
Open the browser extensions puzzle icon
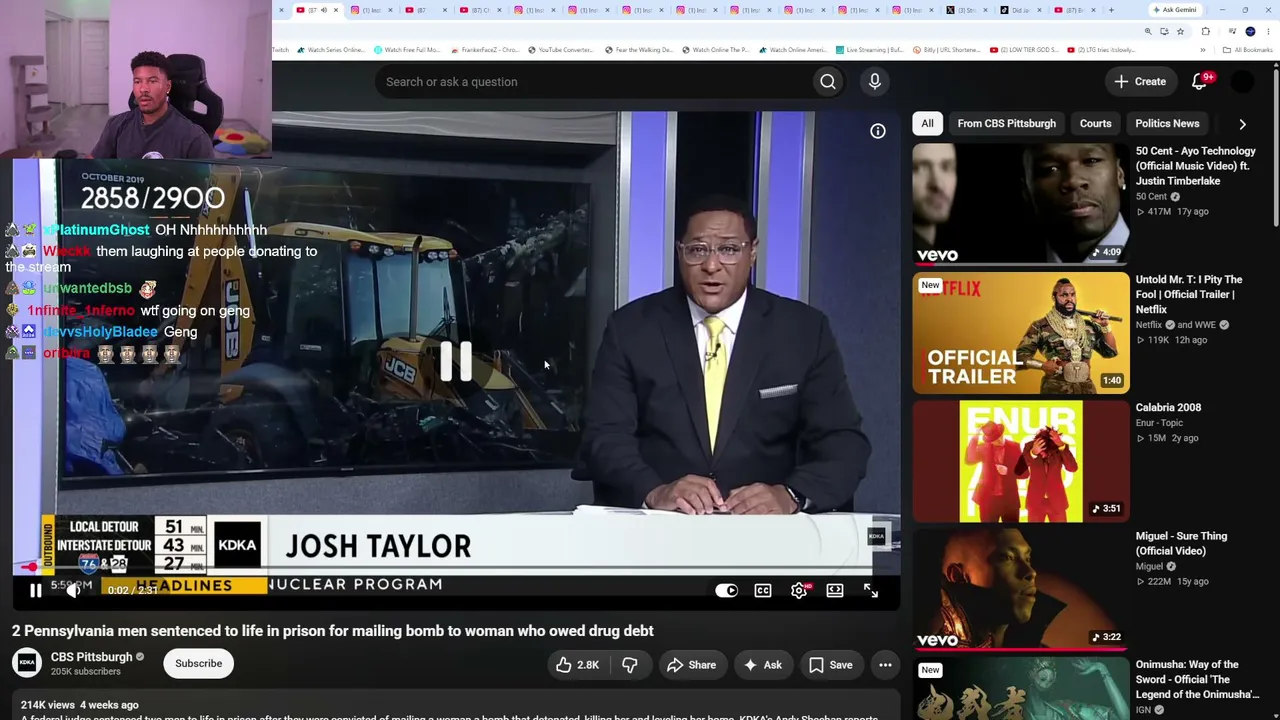(x=1205, y=31)
